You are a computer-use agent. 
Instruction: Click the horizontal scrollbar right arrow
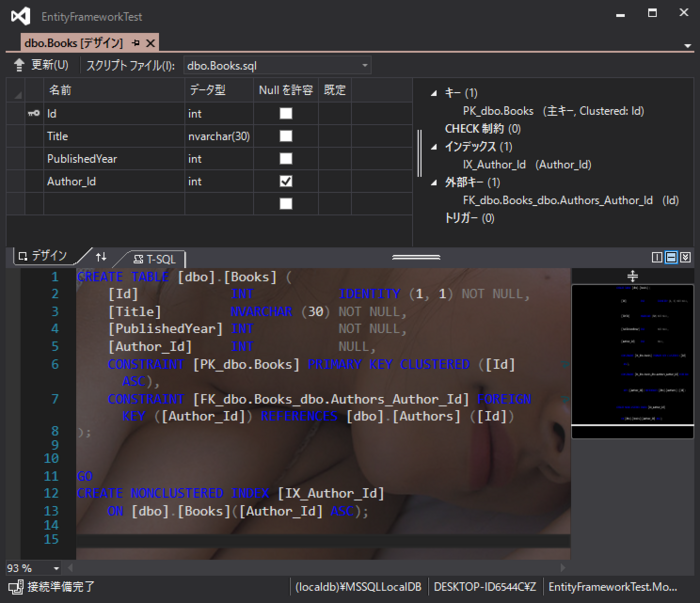562,568
